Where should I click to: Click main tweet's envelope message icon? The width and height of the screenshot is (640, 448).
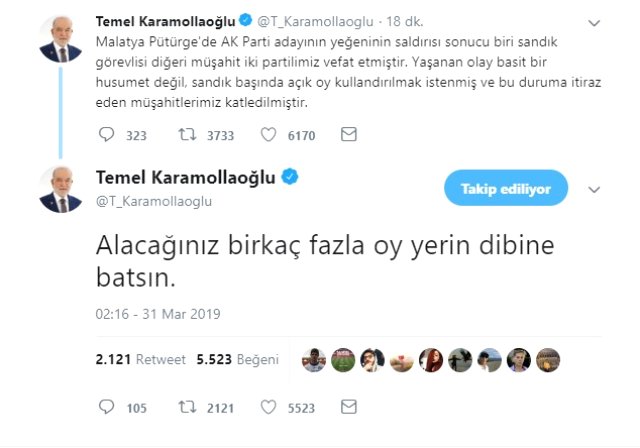tap(348, 407)
